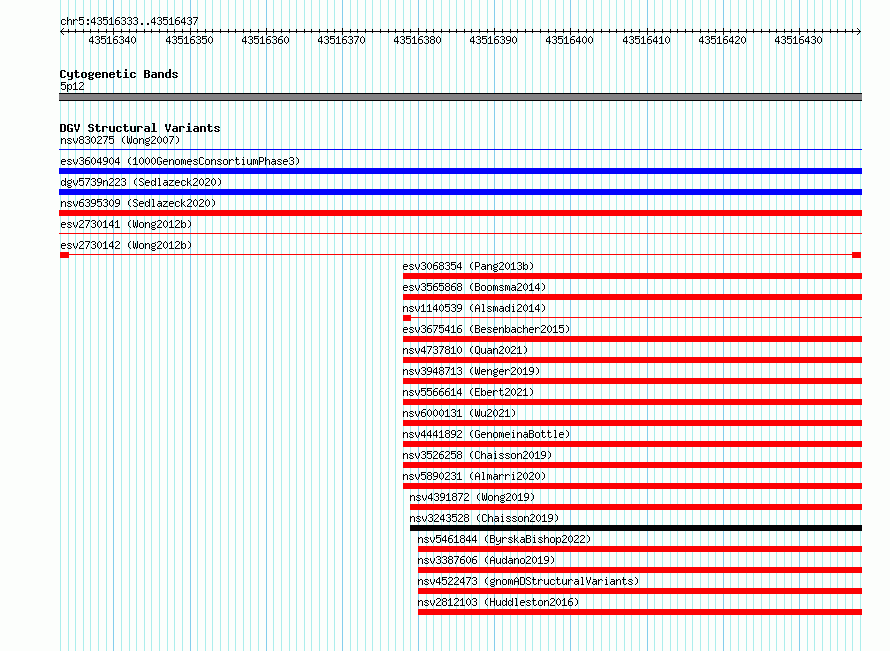The image size is (890, 651).
Task: Click the gray 5p12 cytogenetic band bar
Action: click(x=460, y=97)
